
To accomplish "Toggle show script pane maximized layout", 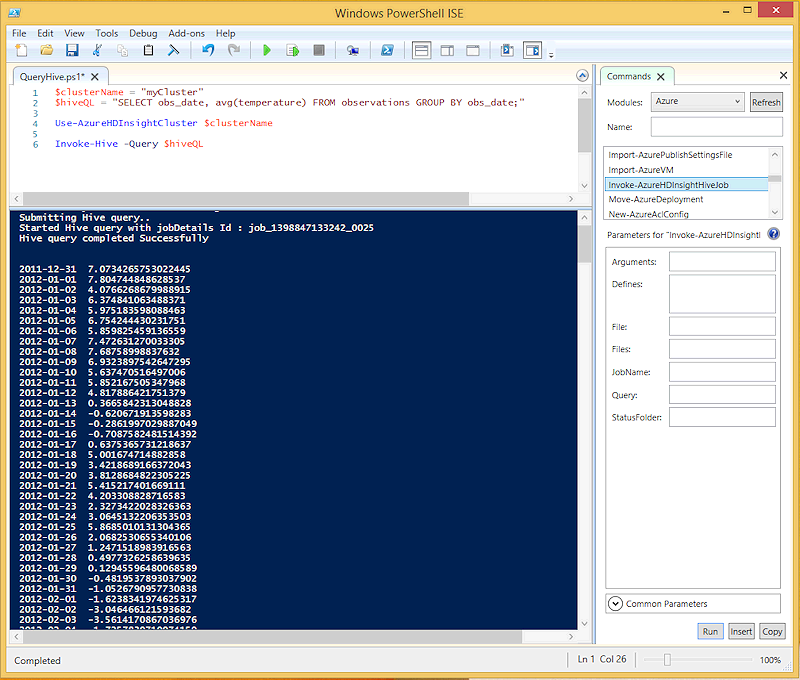I will coord(473,50).
